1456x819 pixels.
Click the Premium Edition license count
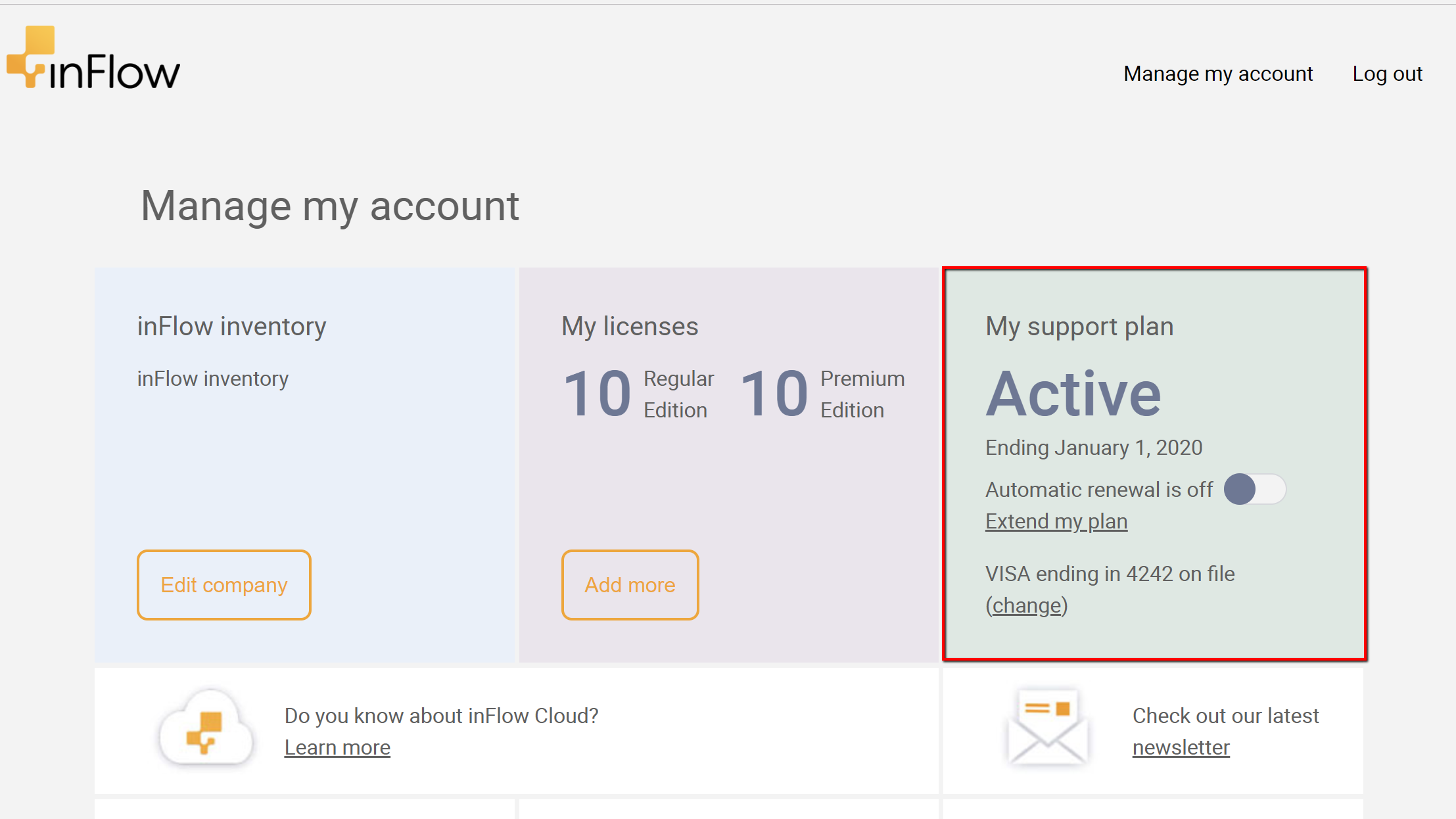[774, 394]
